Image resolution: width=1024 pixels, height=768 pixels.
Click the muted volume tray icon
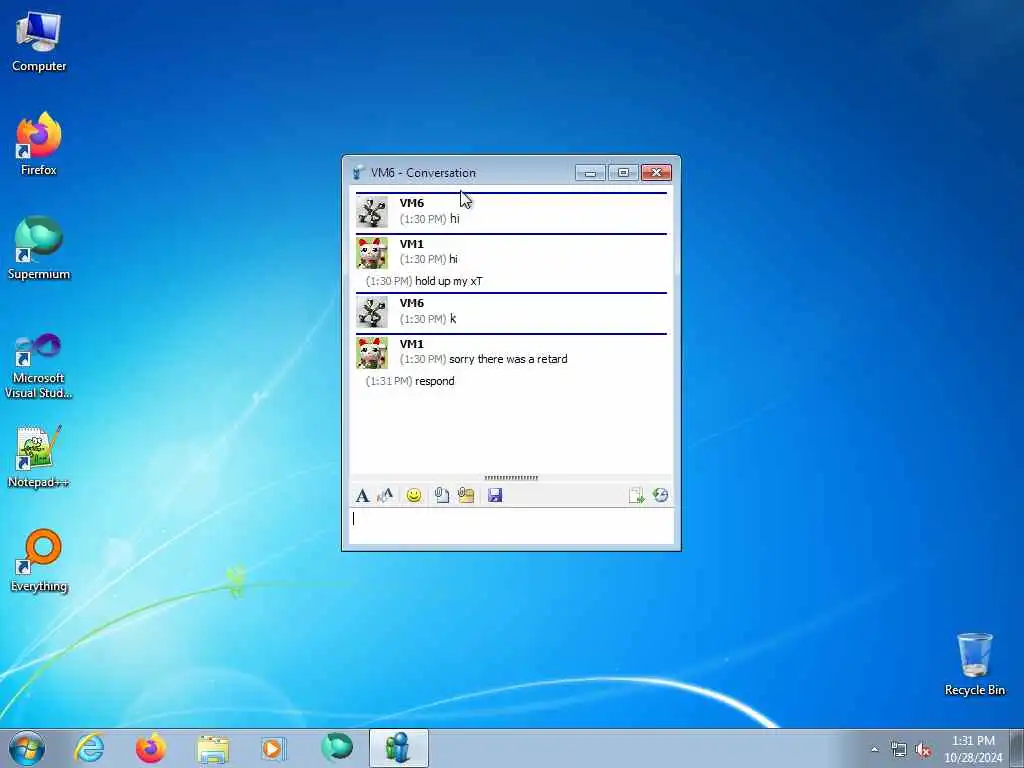923,750
